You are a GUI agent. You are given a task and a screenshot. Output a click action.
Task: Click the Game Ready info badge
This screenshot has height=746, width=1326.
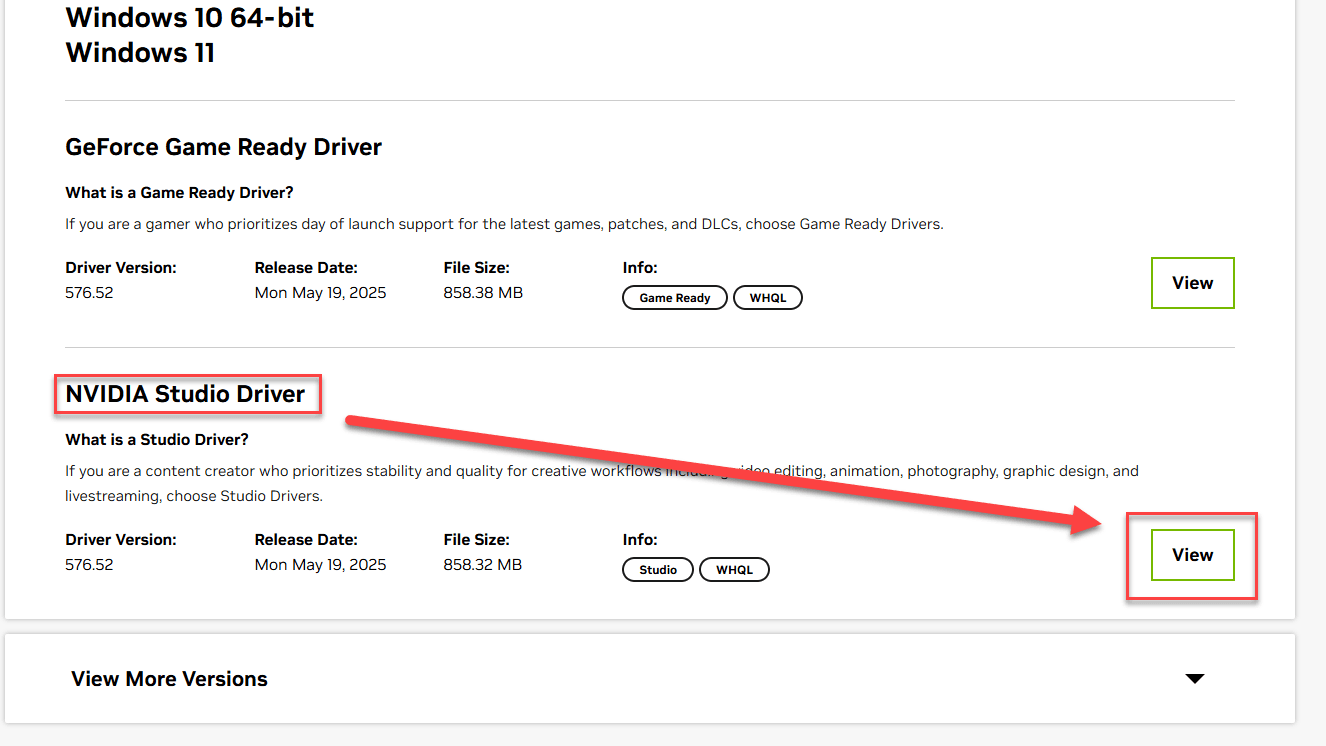click(674, 298)
